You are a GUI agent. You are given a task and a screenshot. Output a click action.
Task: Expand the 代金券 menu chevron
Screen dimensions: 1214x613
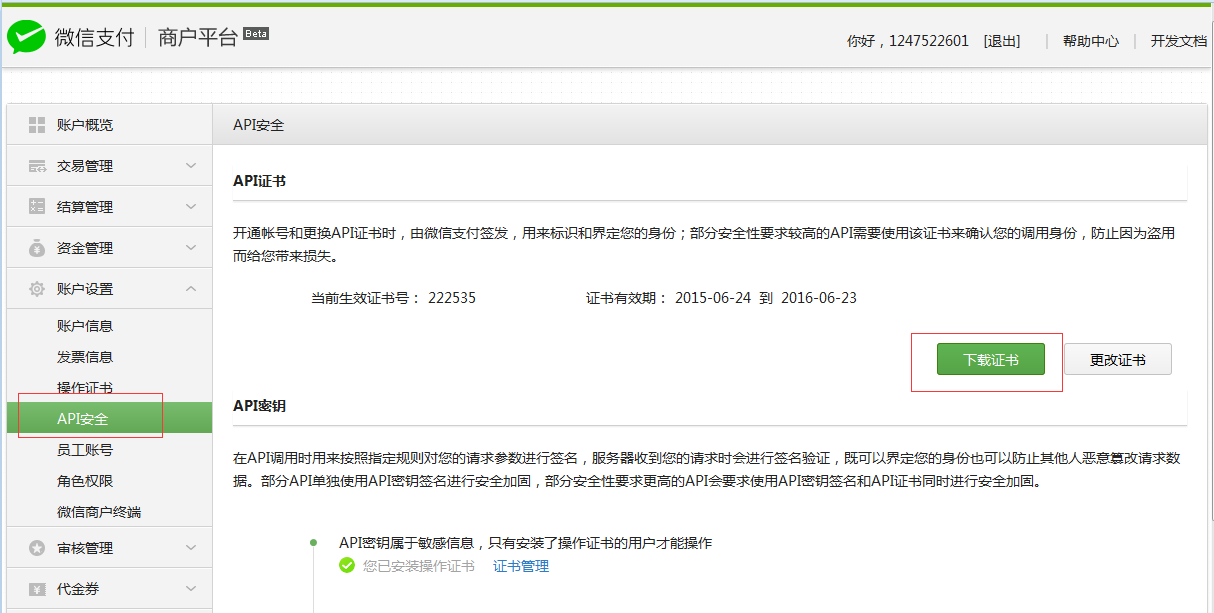(191, 589)
